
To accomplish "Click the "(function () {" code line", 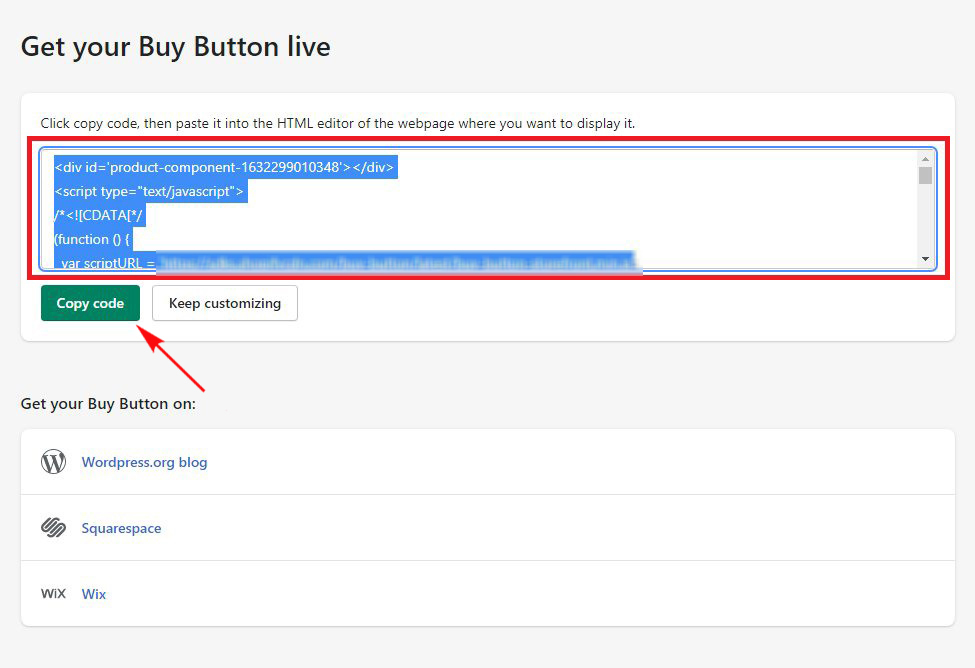I will (93, 239).
